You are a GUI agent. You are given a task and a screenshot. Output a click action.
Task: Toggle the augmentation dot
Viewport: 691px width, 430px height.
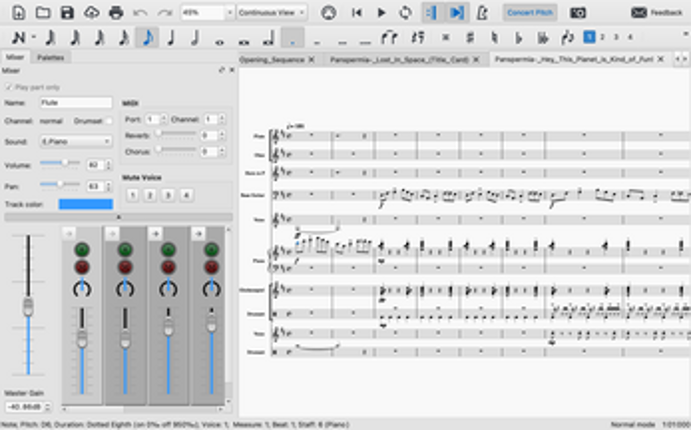[x=293, y=37]
